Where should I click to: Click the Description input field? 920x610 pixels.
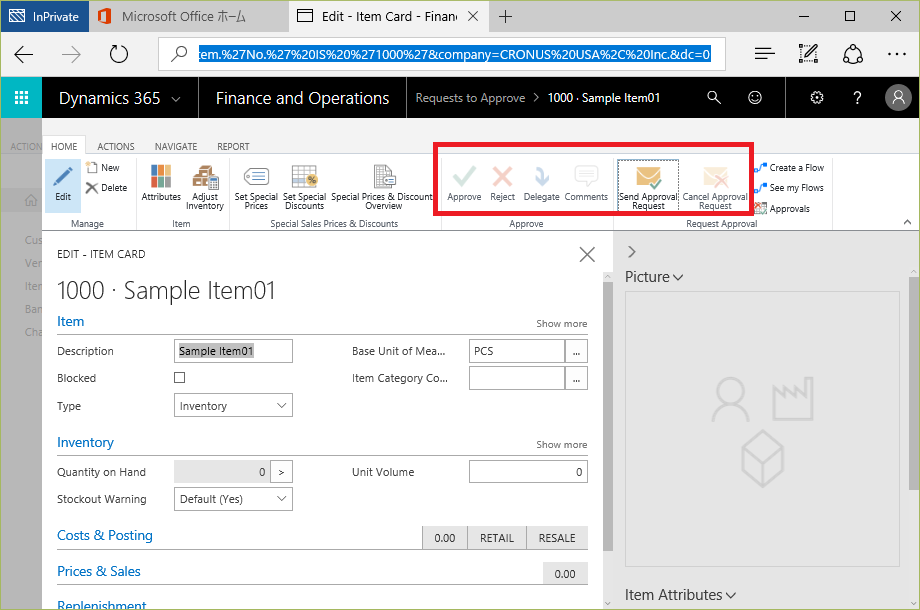(x=233, y=351)
